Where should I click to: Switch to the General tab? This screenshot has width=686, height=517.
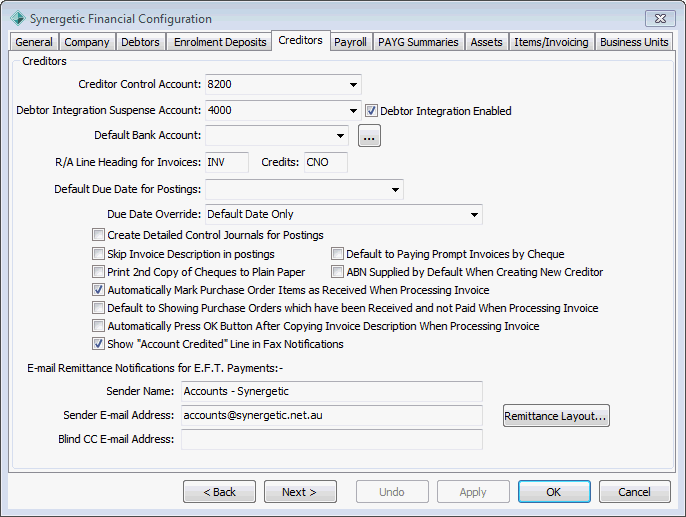[34, 42]
